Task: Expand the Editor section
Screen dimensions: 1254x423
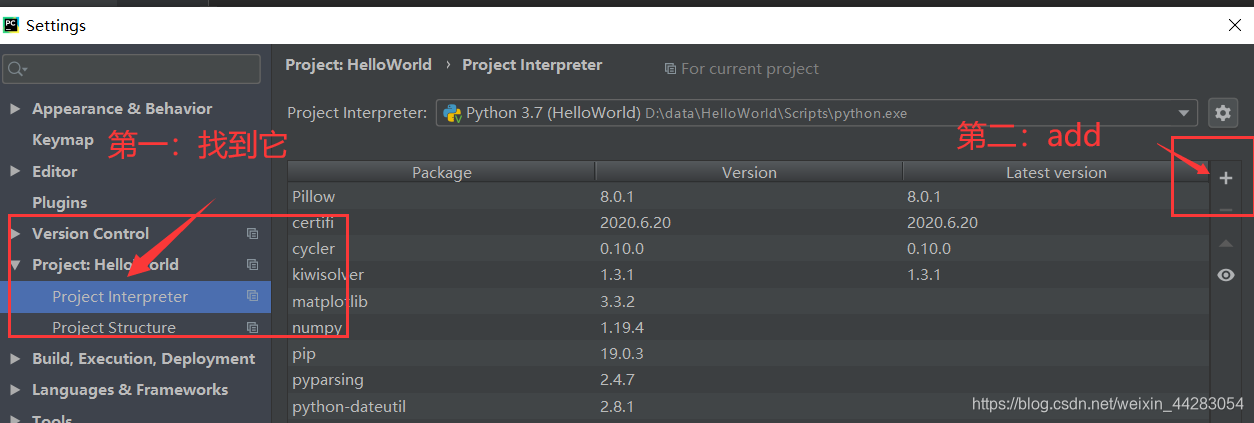Action: click(14, 172)
